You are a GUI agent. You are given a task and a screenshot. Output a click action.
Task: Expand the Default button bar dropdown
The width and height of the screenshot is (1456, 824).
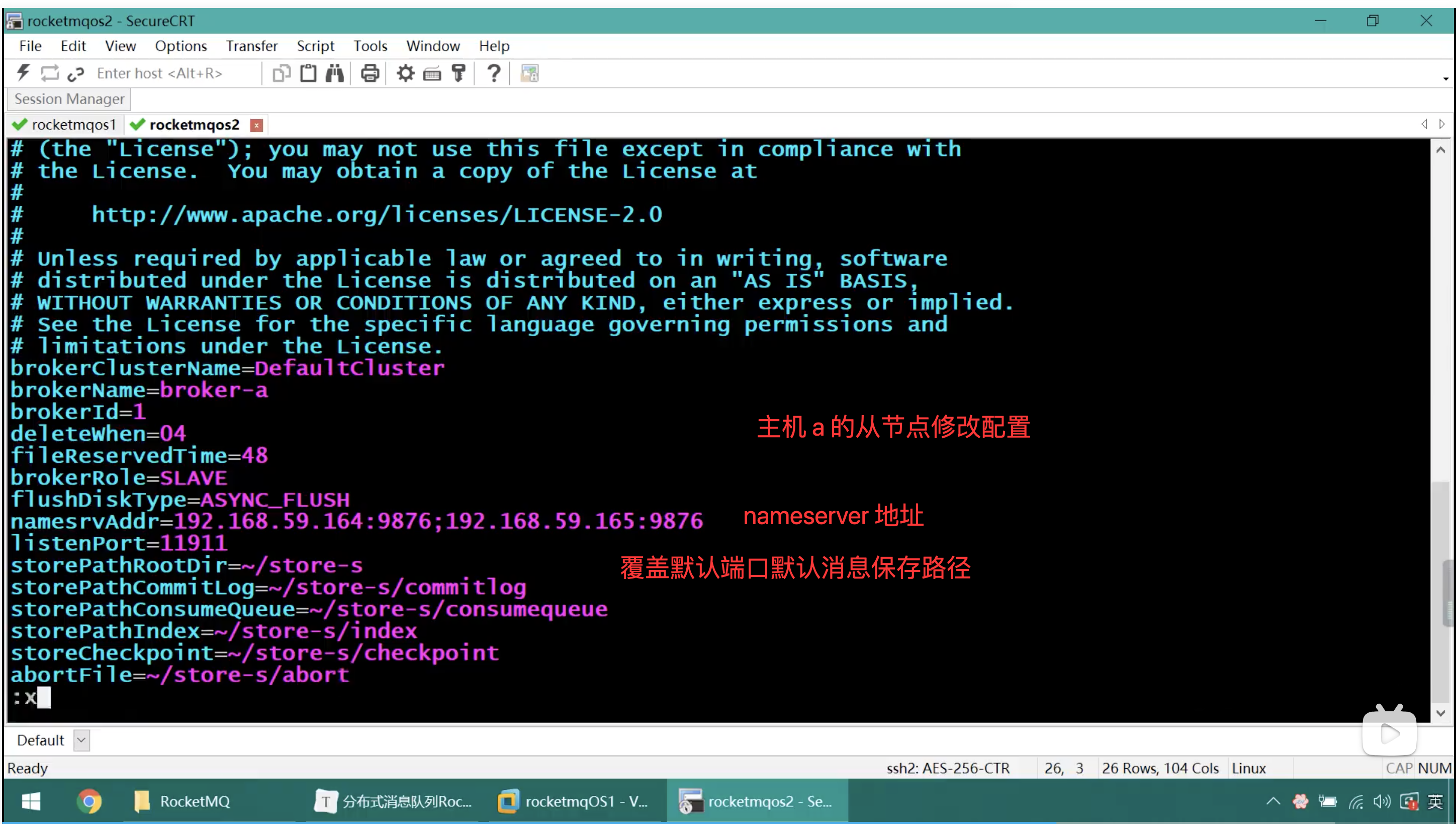tap(82, 740)
